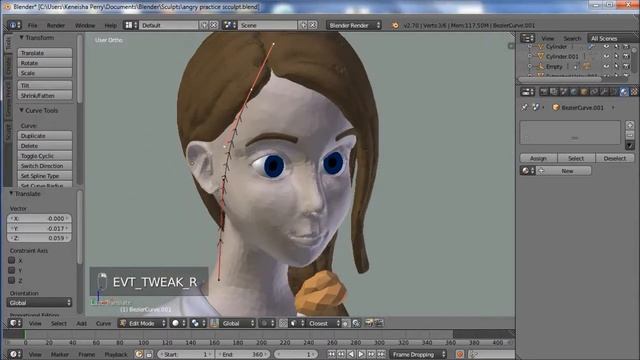Toggle visibility eye for Cylinder
Viewport: 640px width, 360px height.
tap(607, 47)
